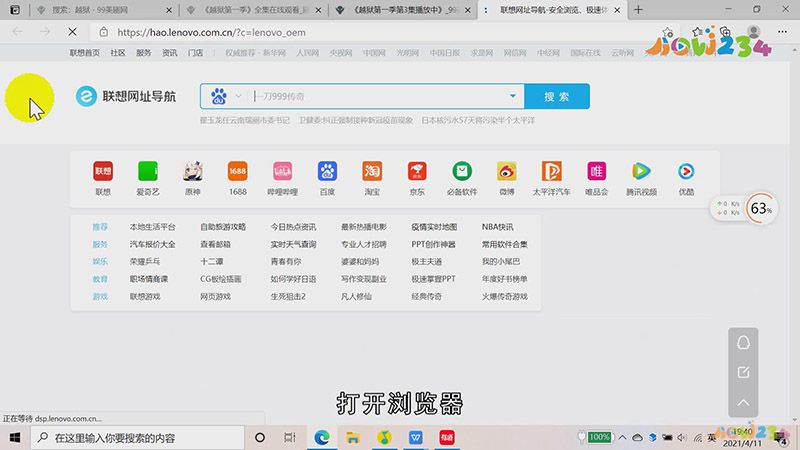Open File Explorer from the taskbar
This screenshot has width=800, height=450.
point(353,438)
